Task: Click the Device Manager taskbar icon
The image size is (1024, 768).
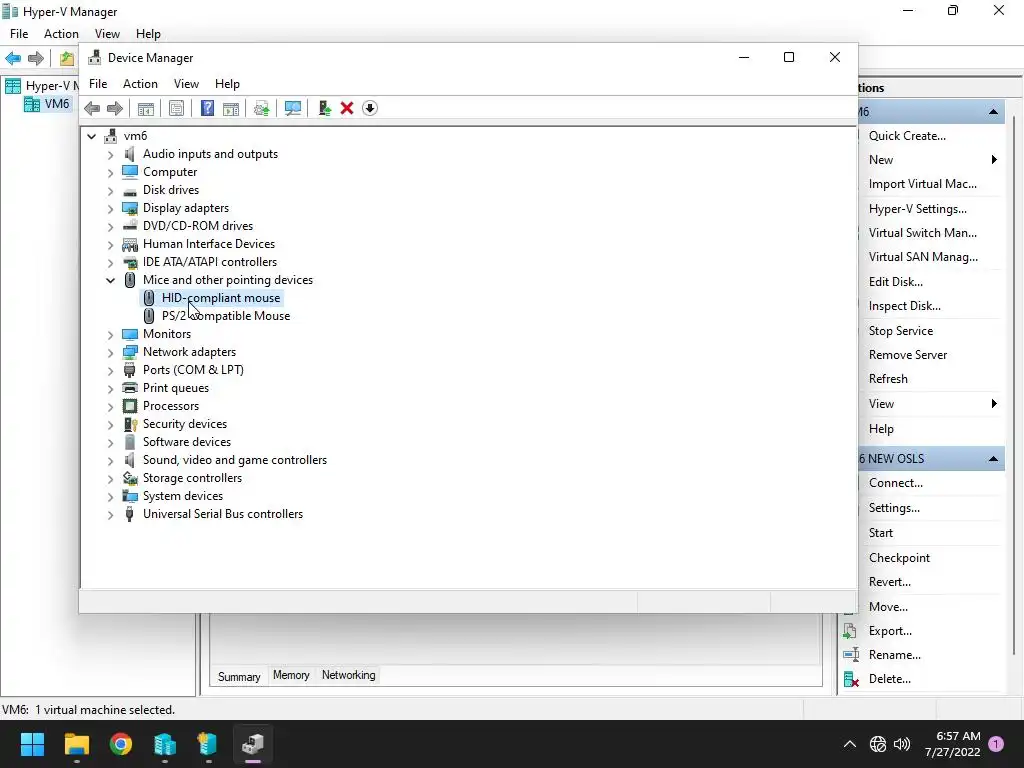Action: point(253,744)
